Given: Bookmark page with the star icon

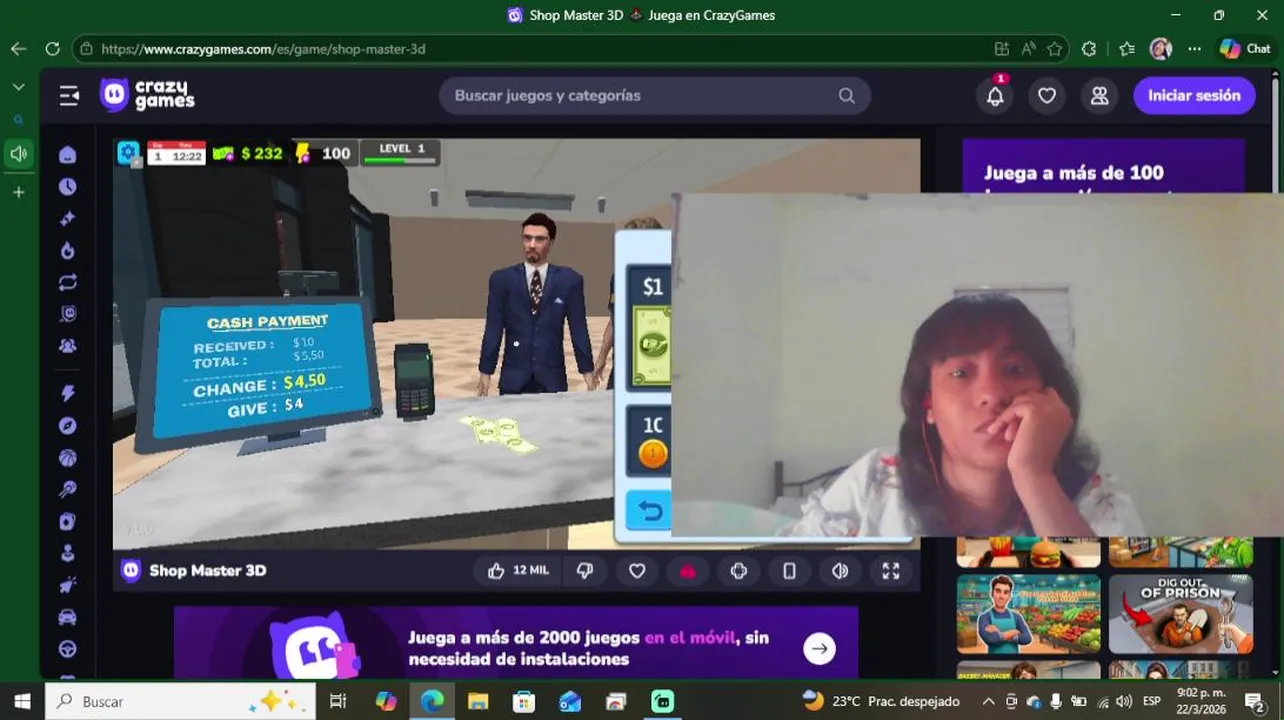Looking at the screenshot, I should coord(1055,49).
